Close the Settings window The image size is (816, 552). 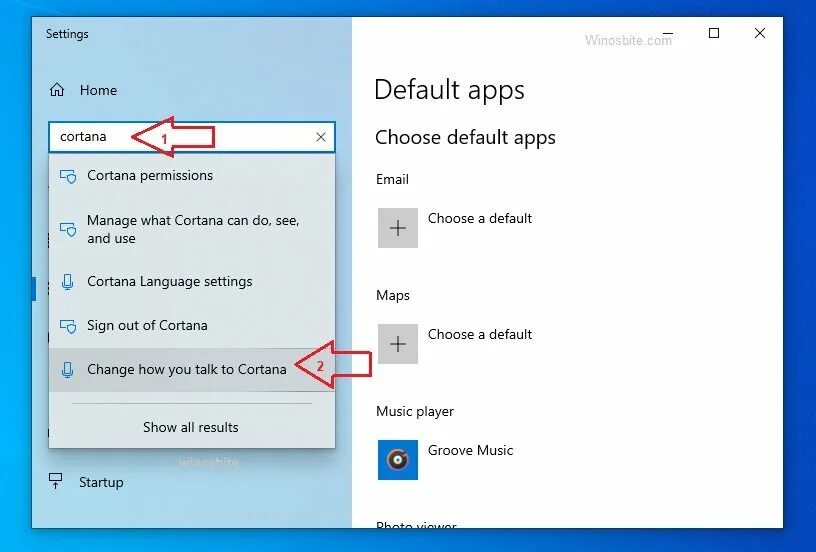(x=760, y=33)
